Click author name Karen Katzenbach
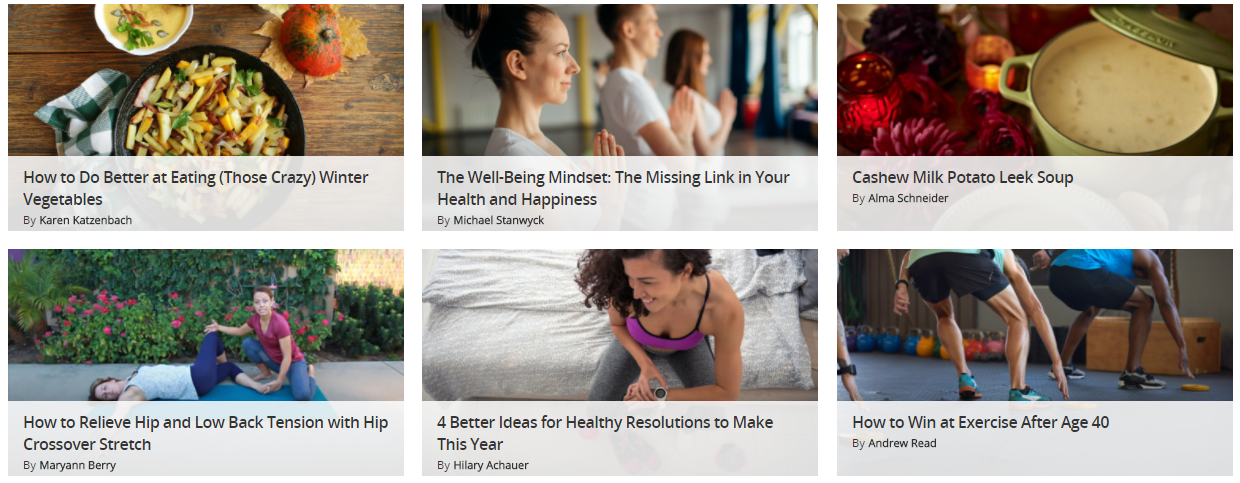Image resolution: width=1240 pixels, height=483 pixels. click(x=85, y=220)
